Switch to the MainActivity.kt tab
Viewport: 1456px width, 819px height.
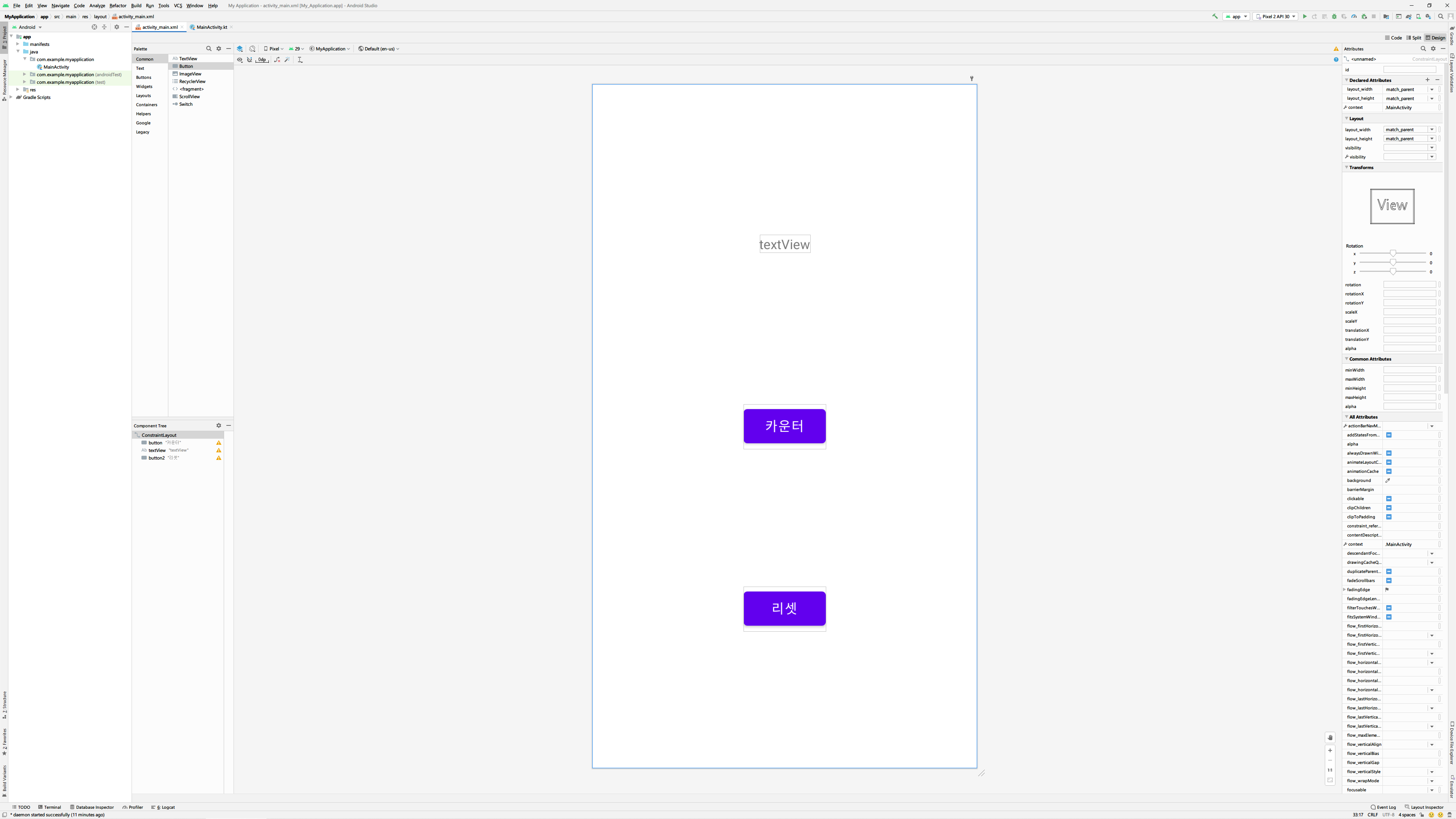(x=212, y=27)
